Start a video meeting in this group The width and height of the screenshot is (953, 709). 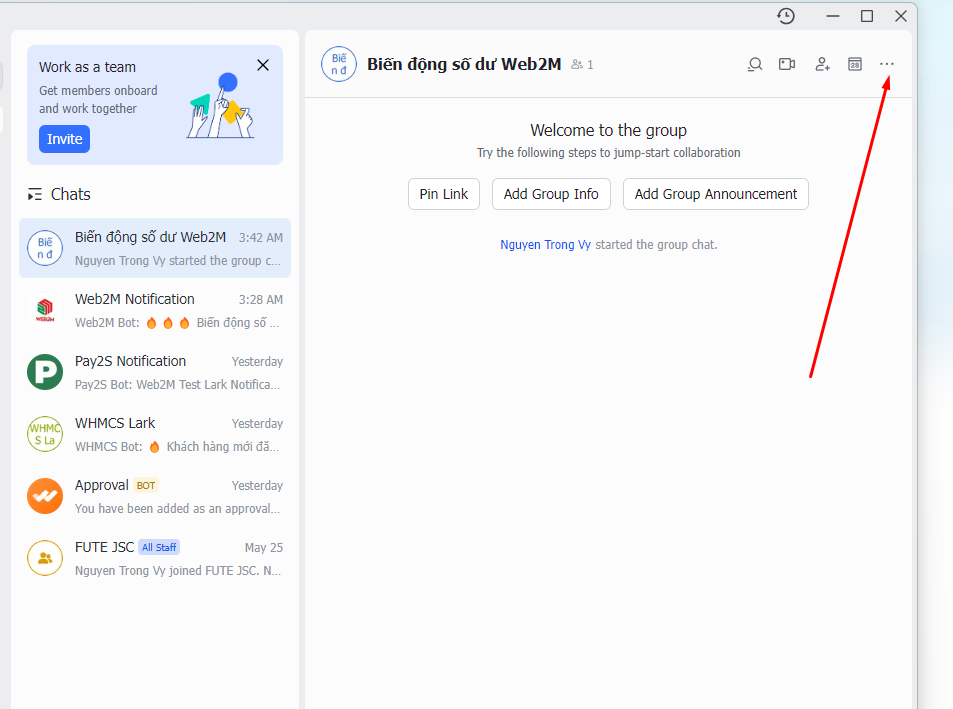coord(787,64)
